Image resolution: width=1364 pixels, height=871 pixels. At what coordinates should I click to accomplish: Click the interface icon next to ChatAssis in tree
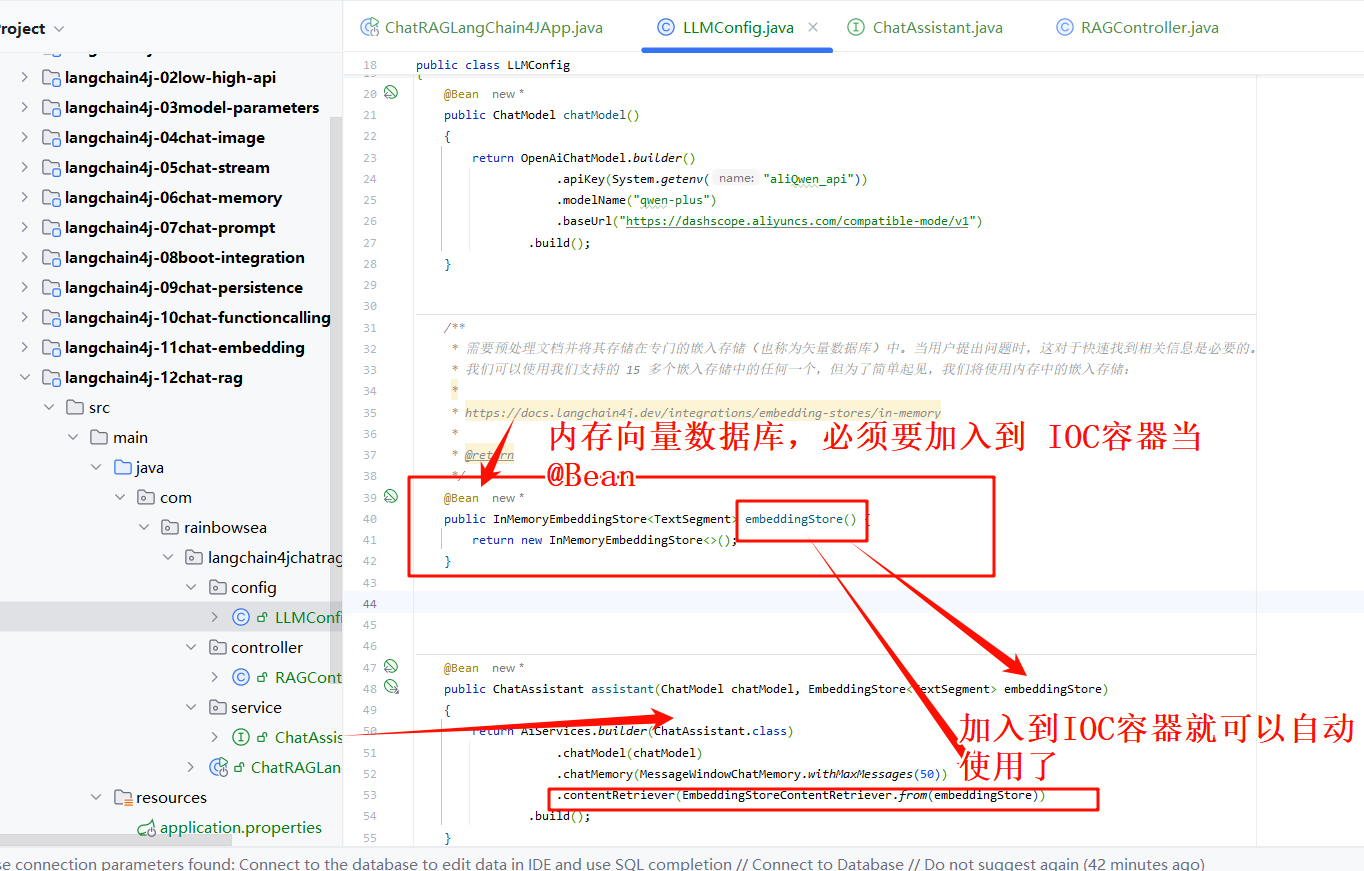click(x=240, y=737)
